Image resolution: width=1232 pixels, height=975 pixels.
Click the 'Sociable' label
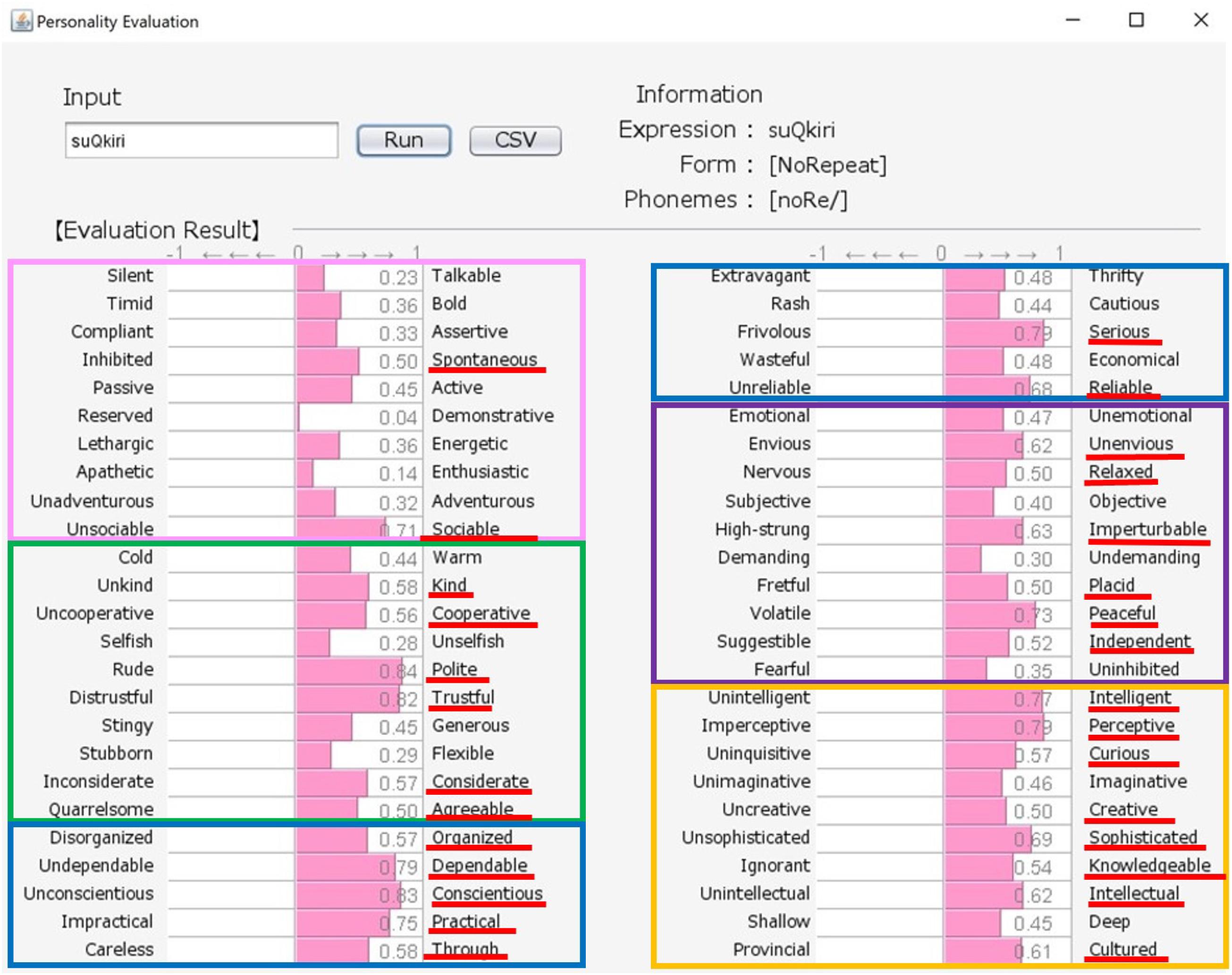click(x=465, y=529)
